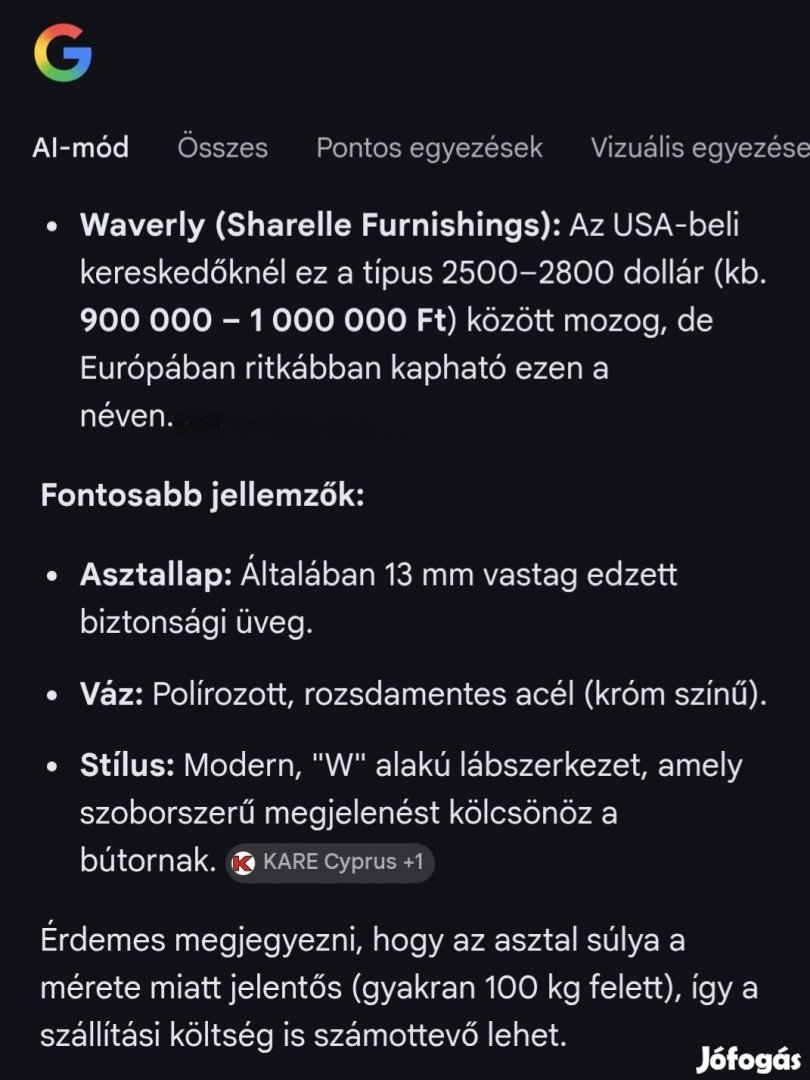This screenshot has height=1080, width=810.
Task: Click the Stílus bold label
Action: tap(128, 766)
